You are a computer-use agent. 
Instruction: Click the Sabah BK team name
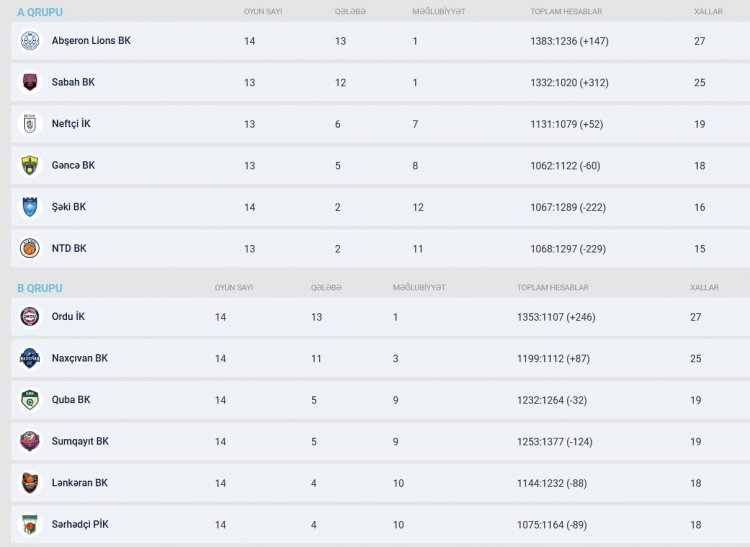pyautogui.click(x=73, y=82)
